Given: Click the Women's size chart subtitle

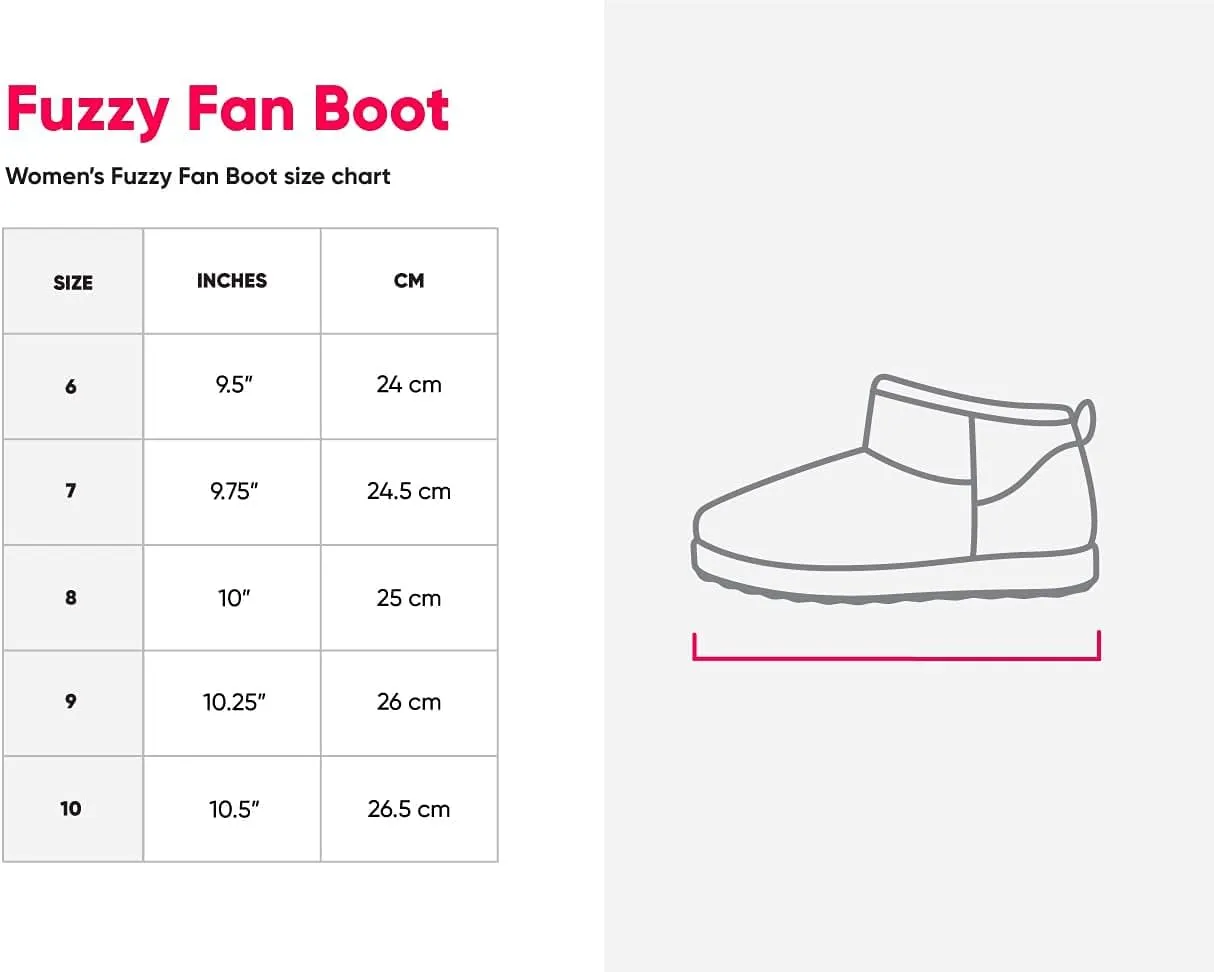Looking at the screenshot, I should point(198,176).
